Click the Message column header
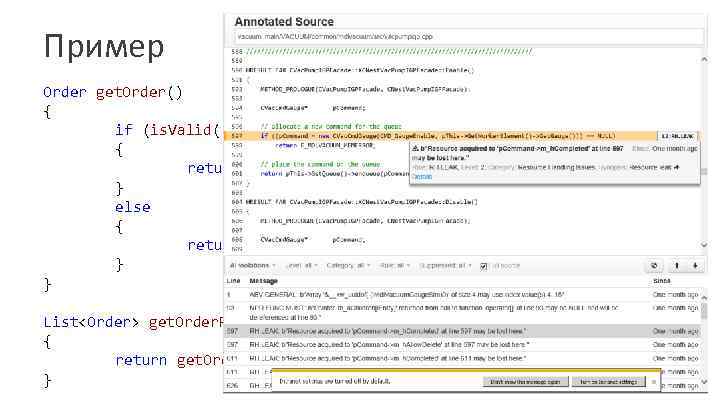The height and width of the screenshot is (405, 720). [x=263, y=281]
